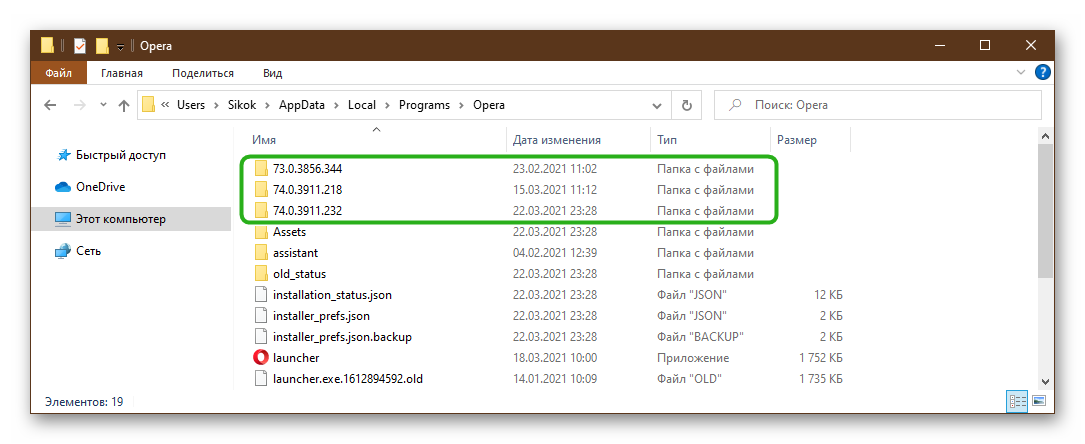Click the Сеть network icon
The image size is (1085, 444).
coord(63,251)
